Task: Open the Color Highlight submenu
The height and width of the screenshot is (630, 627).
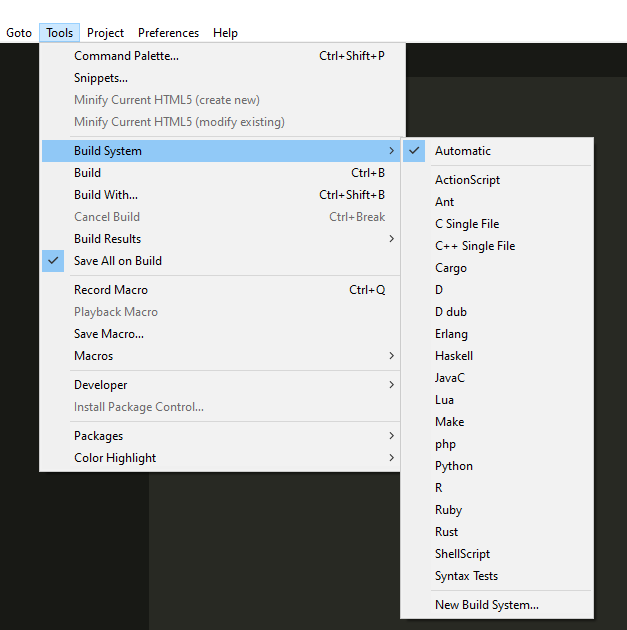Action: click(114, 458)
